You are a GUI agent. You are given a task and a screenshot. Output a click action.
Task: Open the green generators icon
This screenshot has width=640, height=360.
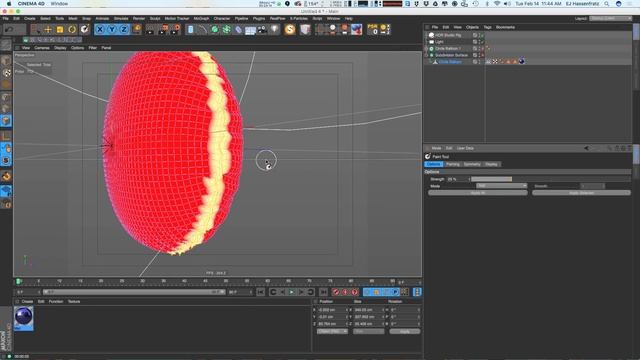[214, 29]
